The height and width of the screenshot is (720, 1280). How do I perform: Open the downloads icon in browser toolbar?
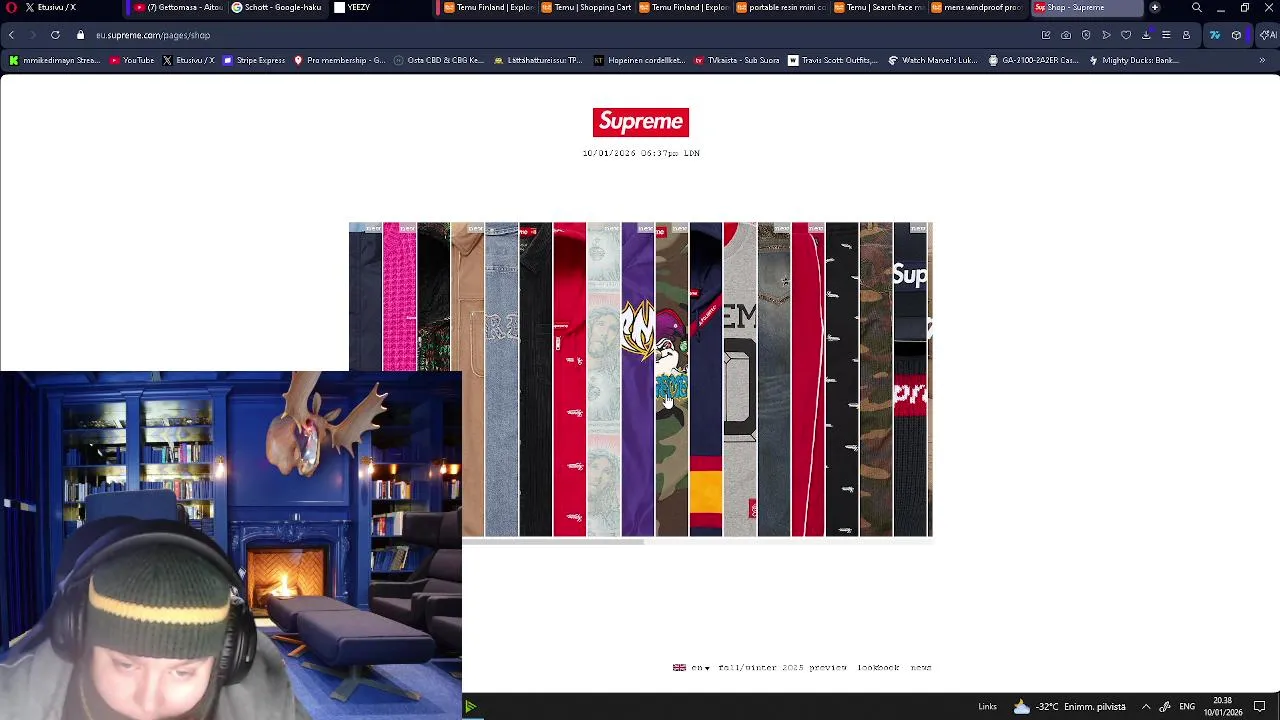point(1146,35)
